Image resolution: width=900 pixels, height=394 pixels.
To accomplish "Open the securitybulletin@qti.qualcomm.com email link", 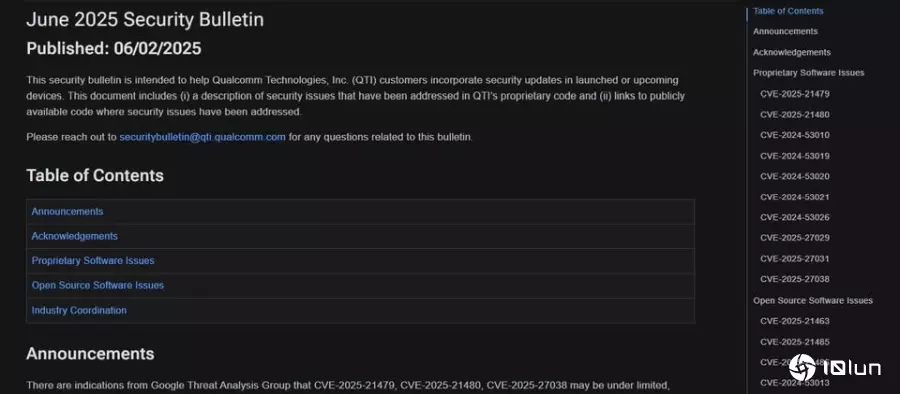I will click(x=202, y=137).
